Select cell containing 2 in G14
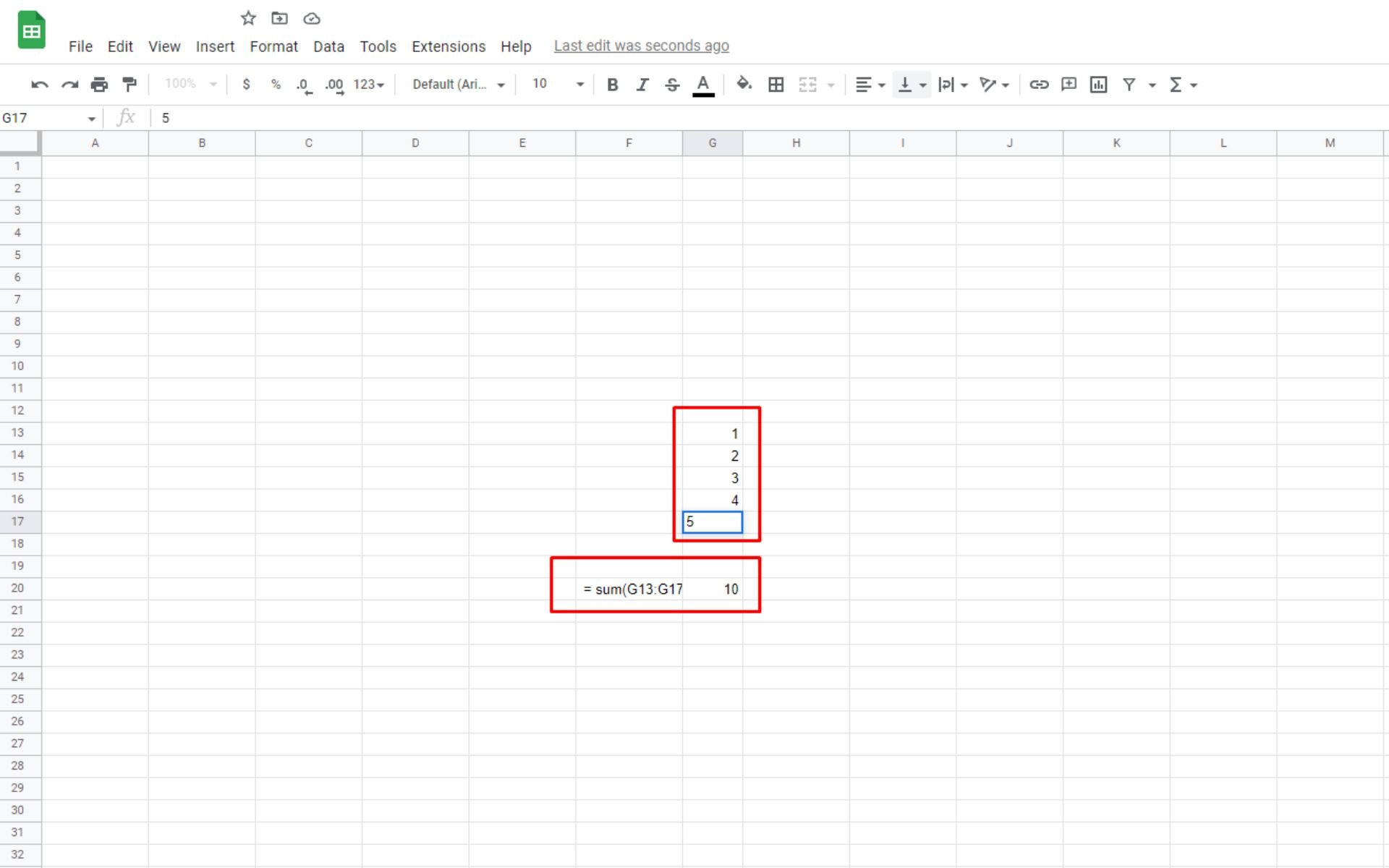The image size is (1389, 868). [713, 456]
